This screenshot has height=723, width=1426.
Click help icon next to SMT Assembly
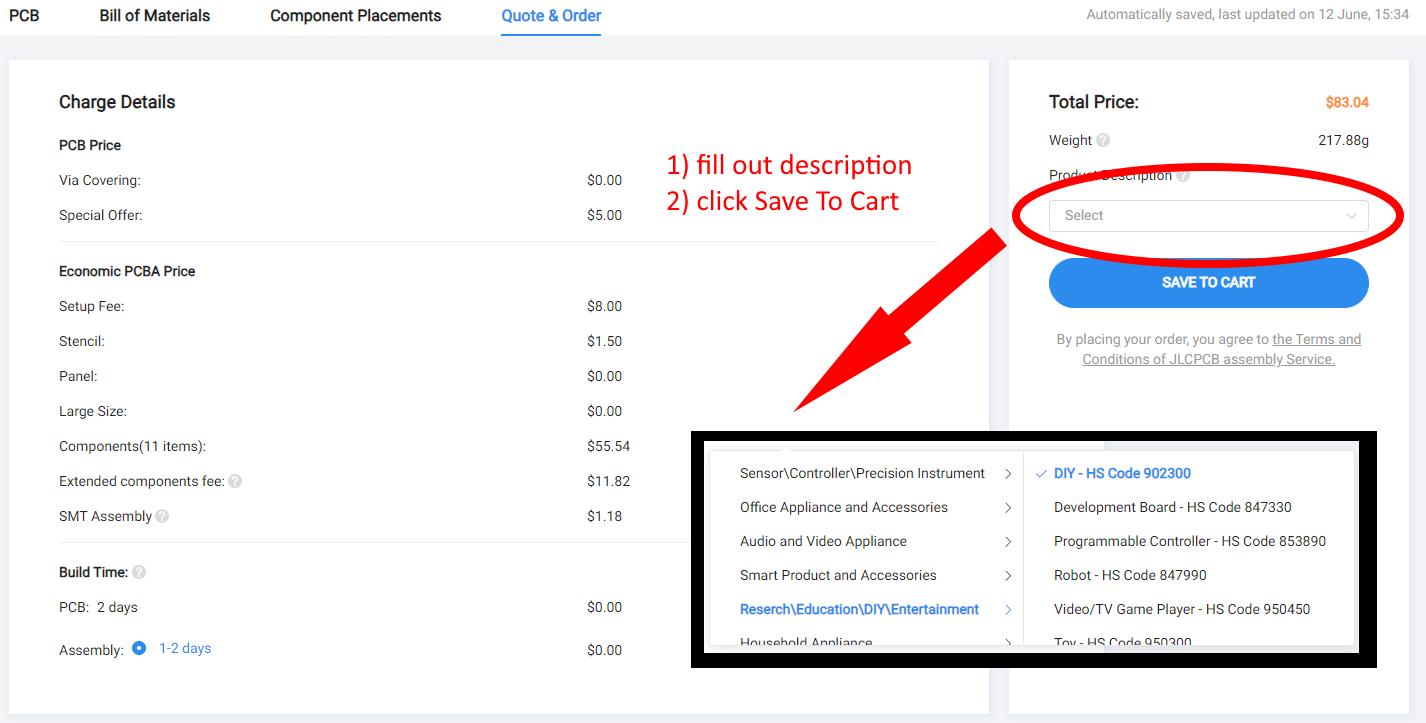(162, 517)
